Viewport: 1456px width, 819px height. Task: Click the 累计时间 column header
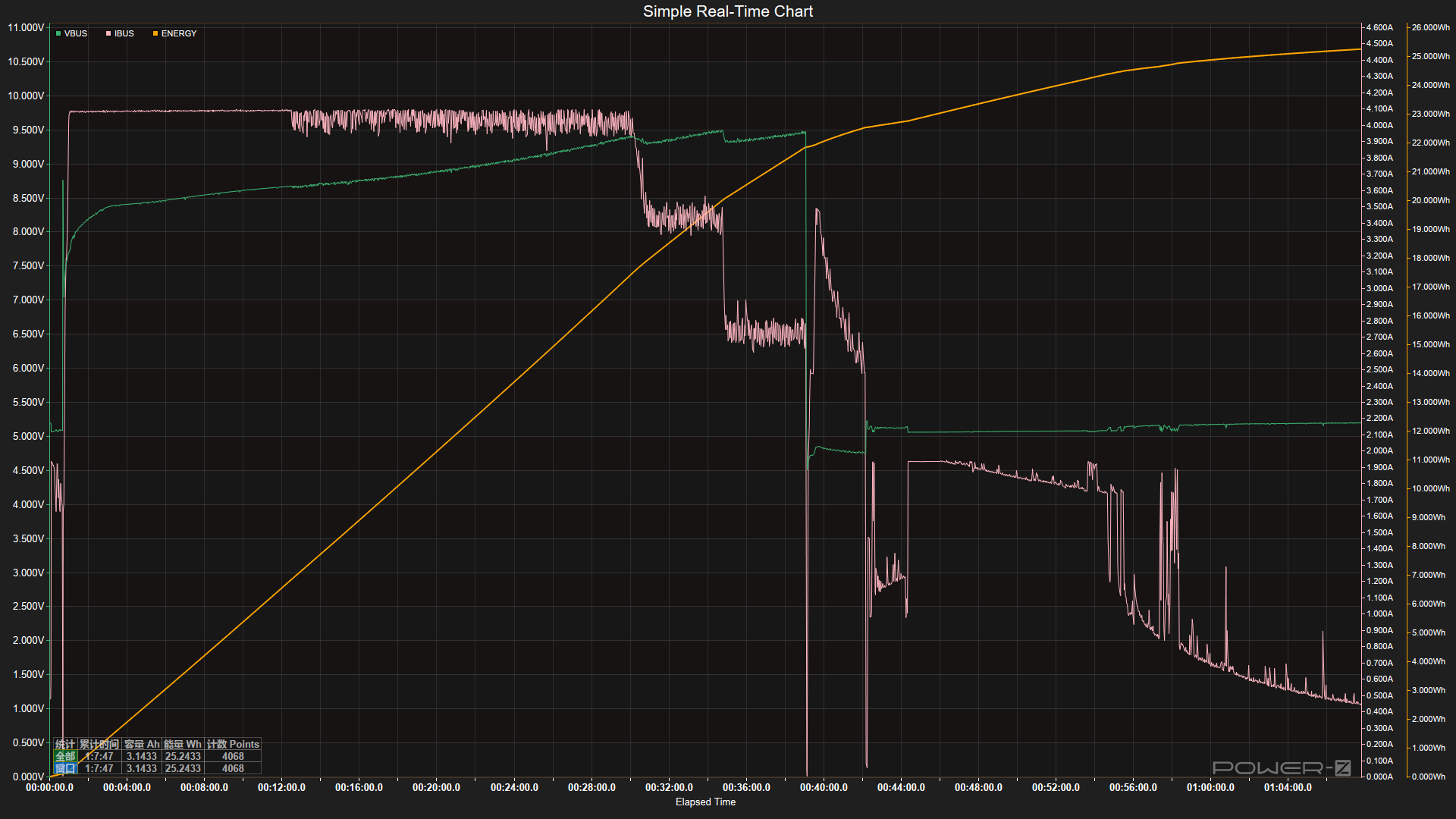pyautogui.click(x=99, y=744)
